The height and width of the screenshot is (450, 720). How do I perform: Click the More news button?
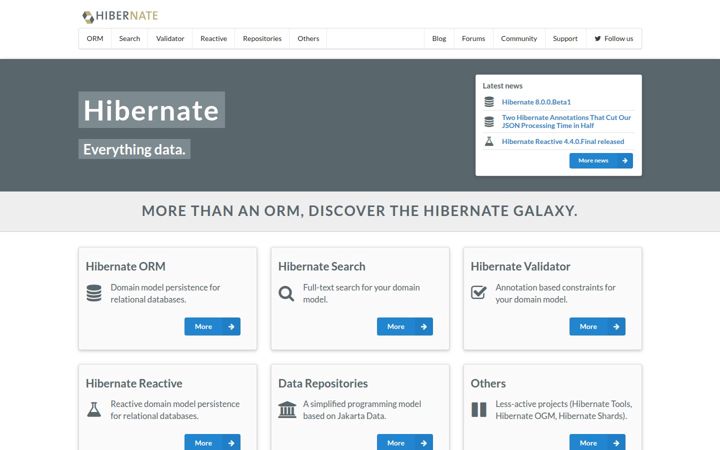click(x=601, y=161)
